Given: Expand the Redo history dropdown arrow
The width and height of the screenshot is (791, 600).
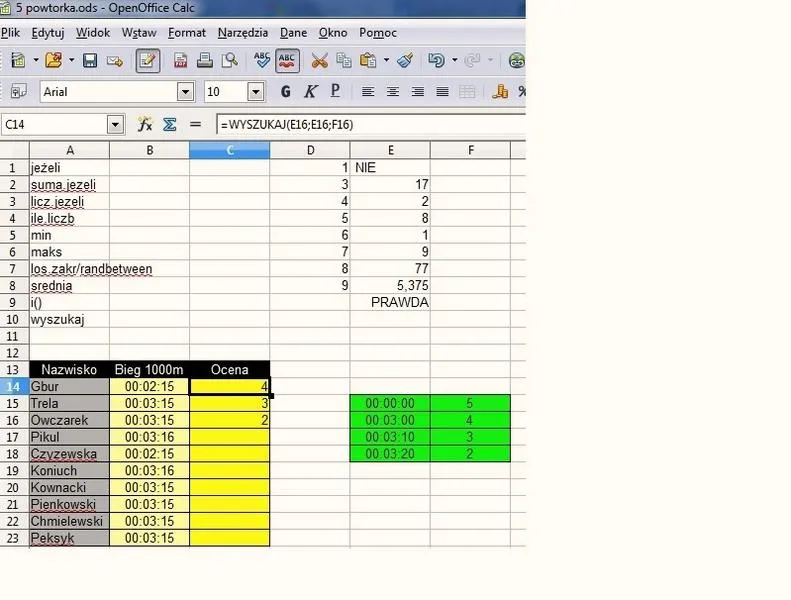Looking at the screenshot, I should coord(490,61).
